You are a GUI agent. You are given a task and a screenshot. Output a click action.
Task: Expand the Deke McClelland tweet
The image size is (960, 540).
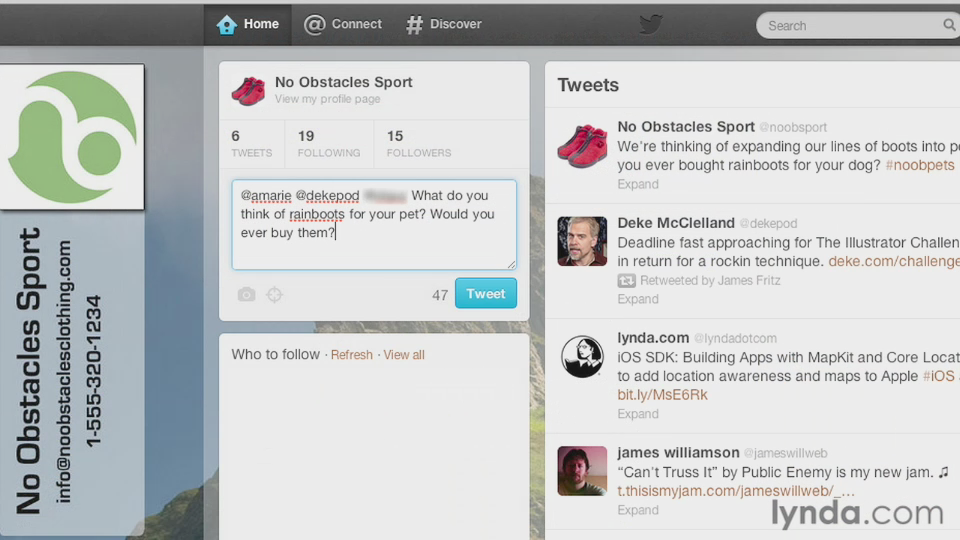point(637,299)
